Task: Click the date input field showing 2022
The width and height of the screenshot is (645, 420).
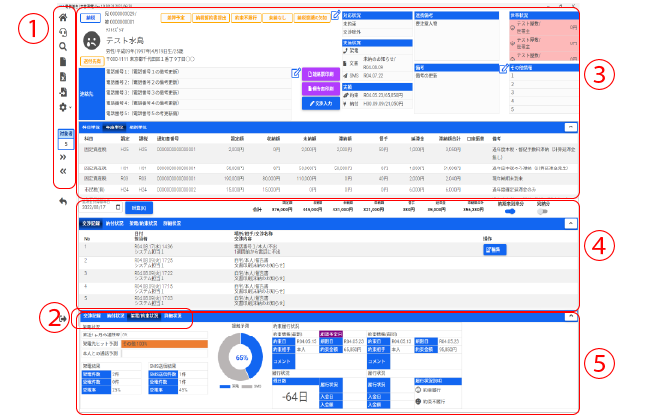Action: pos(93,207)
